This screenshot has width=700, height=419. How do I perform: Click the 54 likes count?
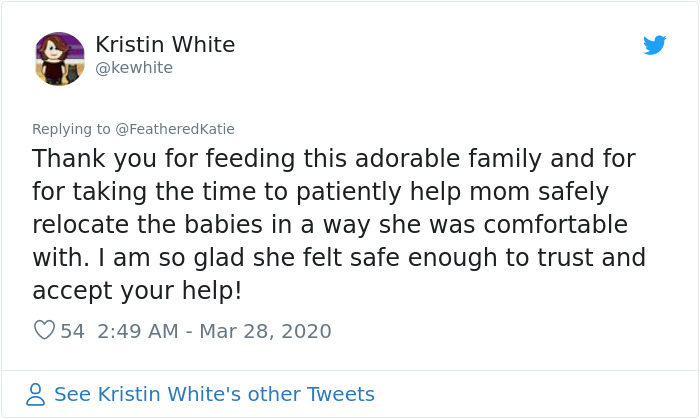[73, 330]
